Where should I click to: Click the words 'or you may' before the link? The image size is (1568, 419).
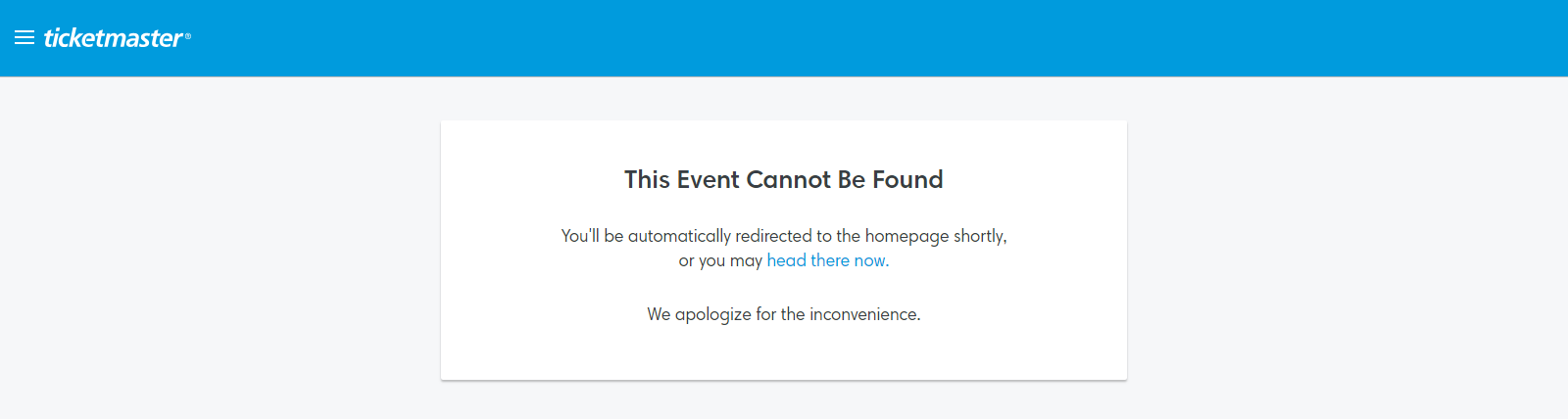pyautogui.click(x=720, y=260)
